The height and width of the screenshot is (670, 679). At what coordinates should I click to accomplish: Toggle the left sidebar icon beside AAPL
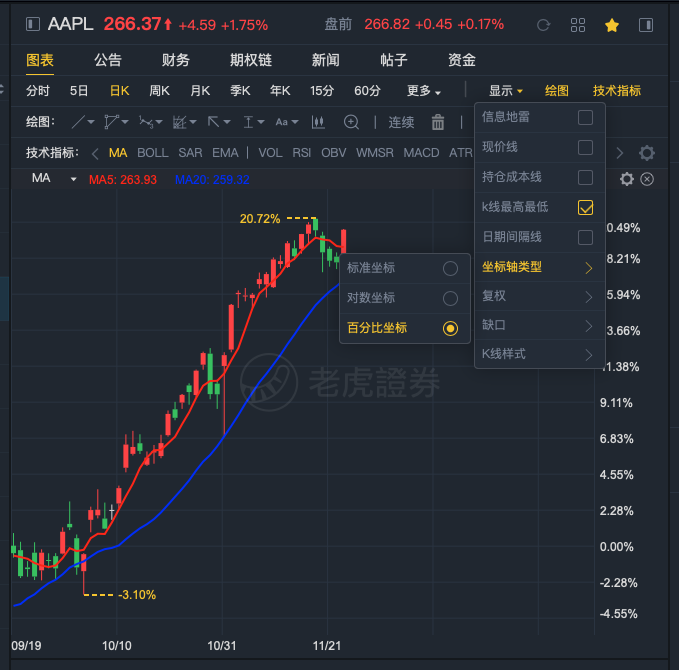click(x=33, y=24)
